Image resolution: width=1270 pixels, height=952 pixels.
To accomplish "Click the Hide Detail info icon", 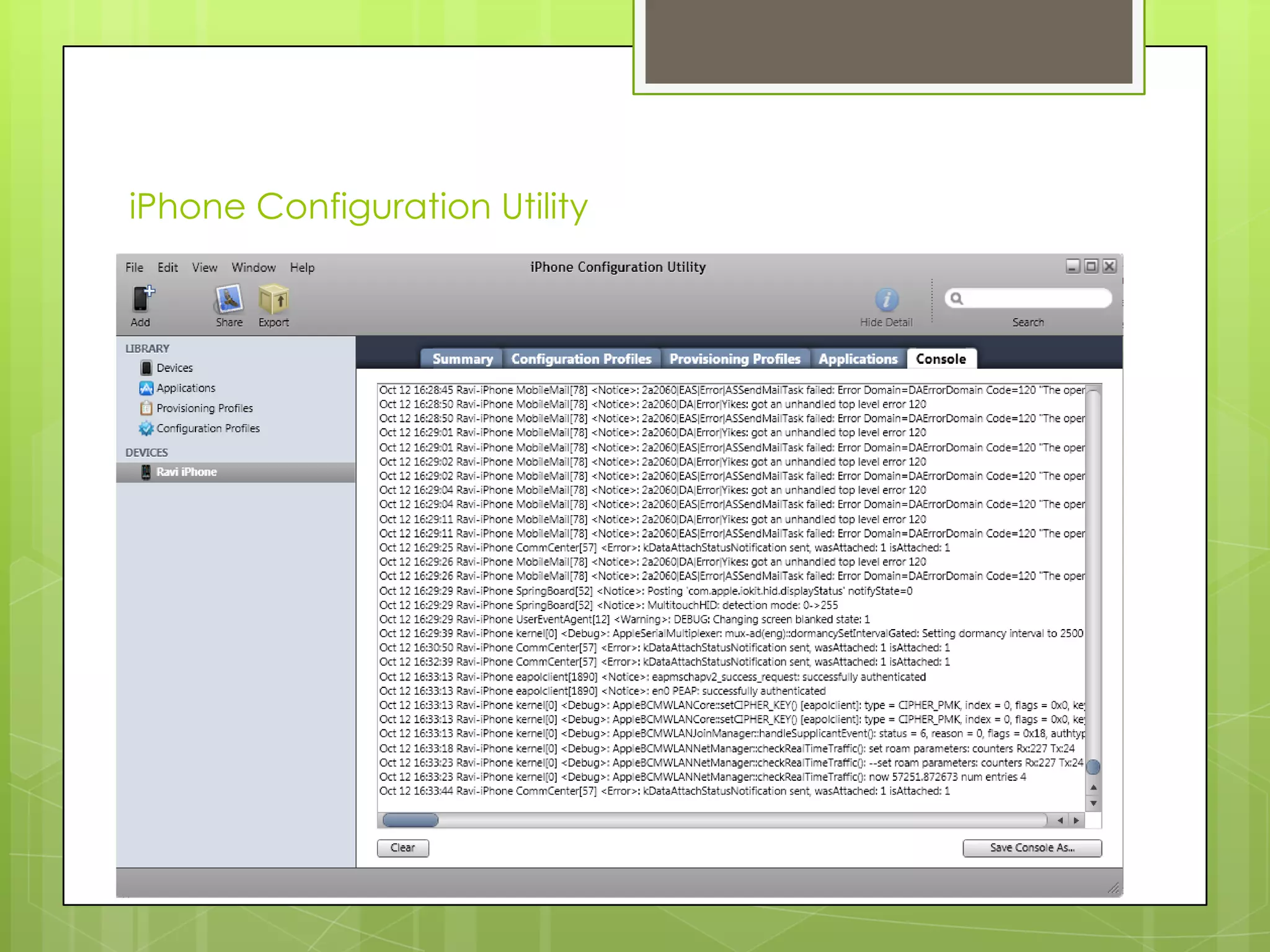I will pos(886,299).
